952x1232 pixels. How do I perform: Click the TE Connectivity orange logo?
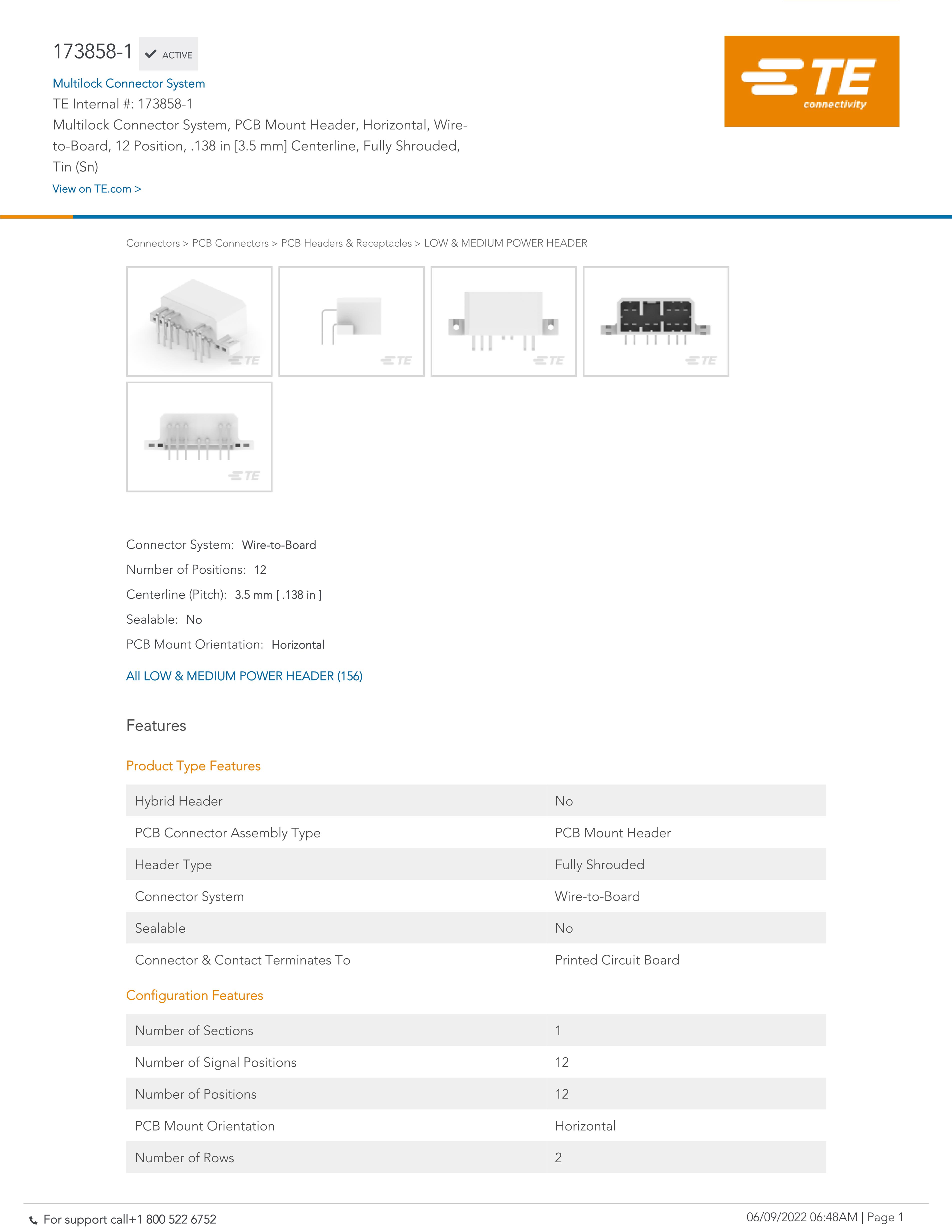811,81
